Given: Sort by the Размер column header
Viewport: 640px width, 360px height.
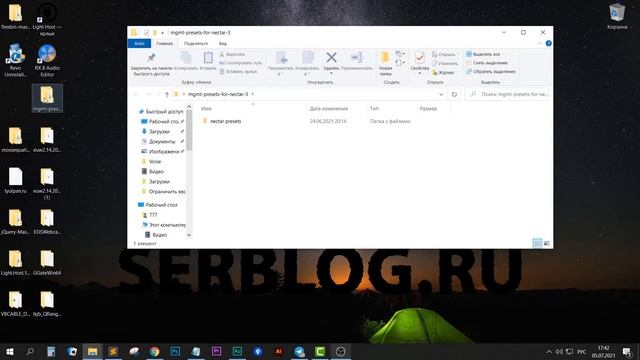Looking at the screenshot, I should pos(428,109).
